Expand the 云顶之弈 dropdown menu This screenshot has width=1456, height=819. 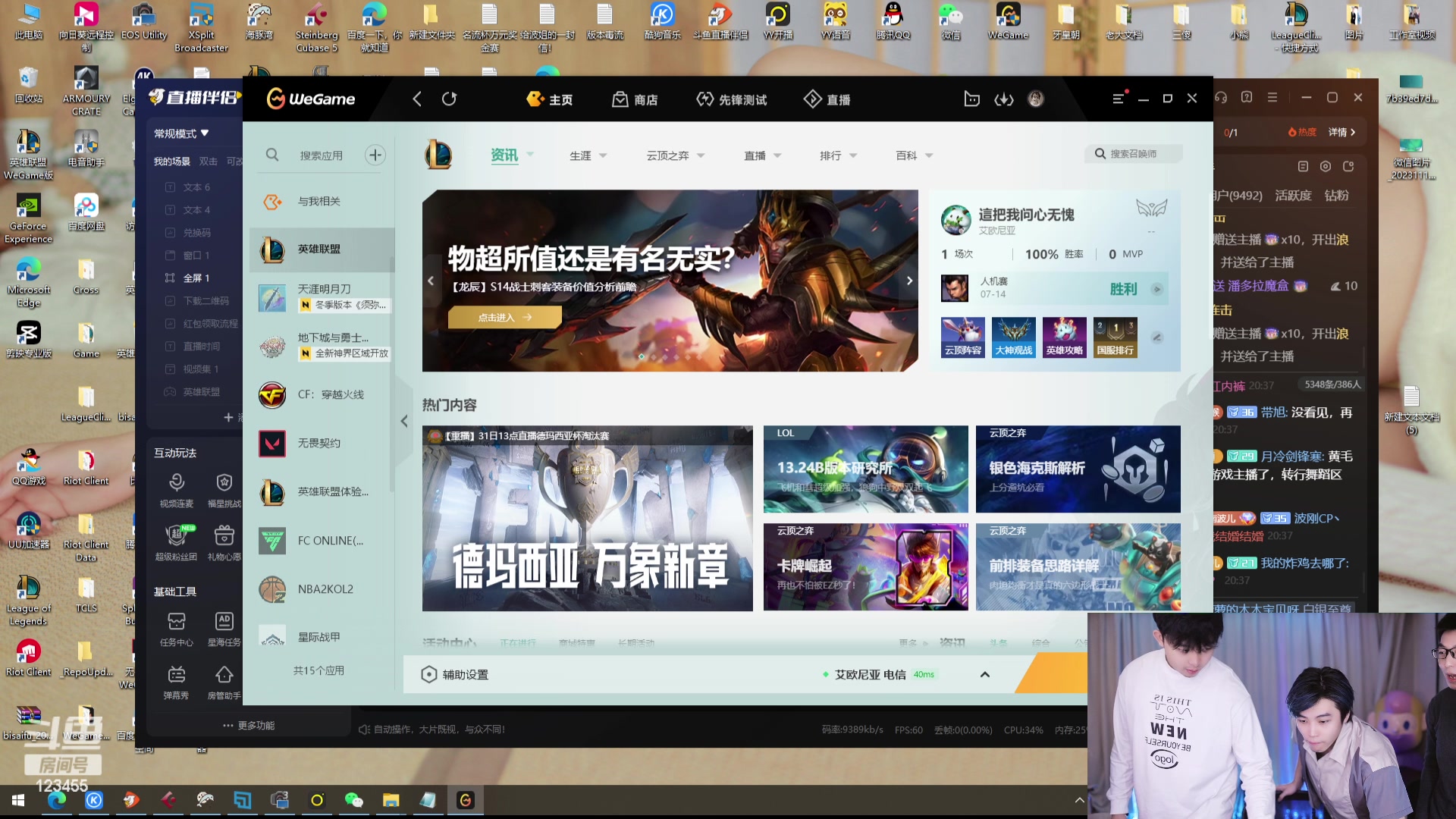pyautogui.click(x=674, y=155)
